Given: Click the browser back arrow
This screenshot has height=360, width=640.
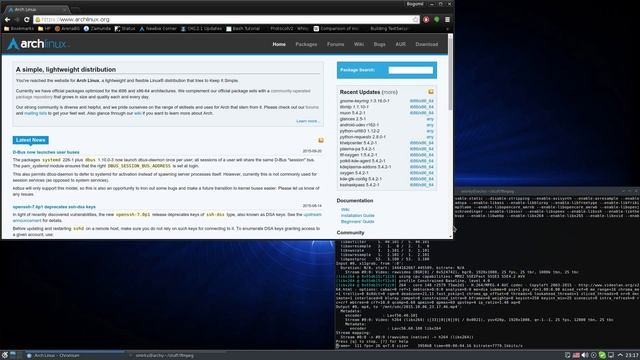Looking at the screenshot, I should click(7, 19).
